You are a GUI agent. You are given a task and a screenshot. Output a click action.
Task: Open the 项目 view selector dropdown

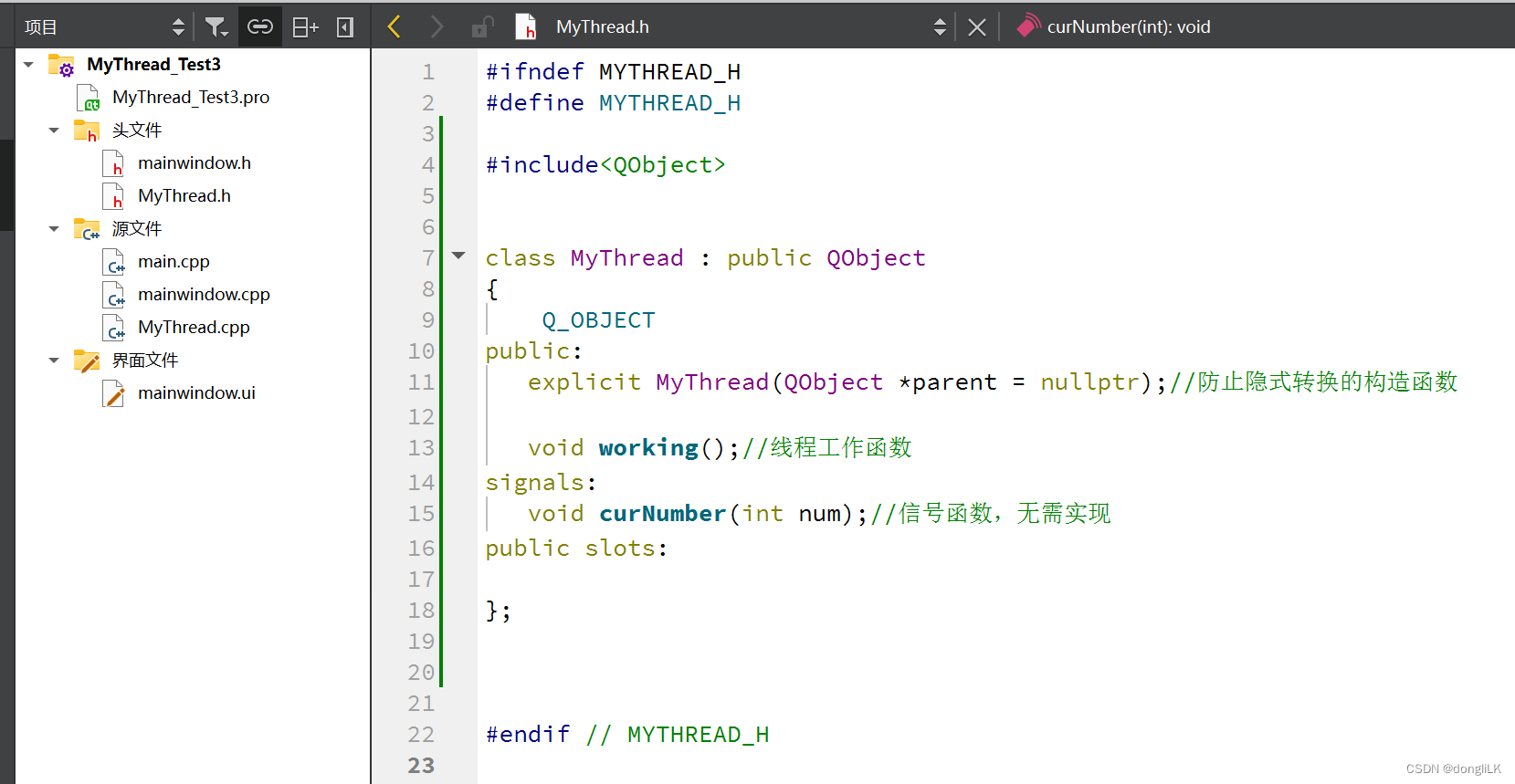pos(178,27)
